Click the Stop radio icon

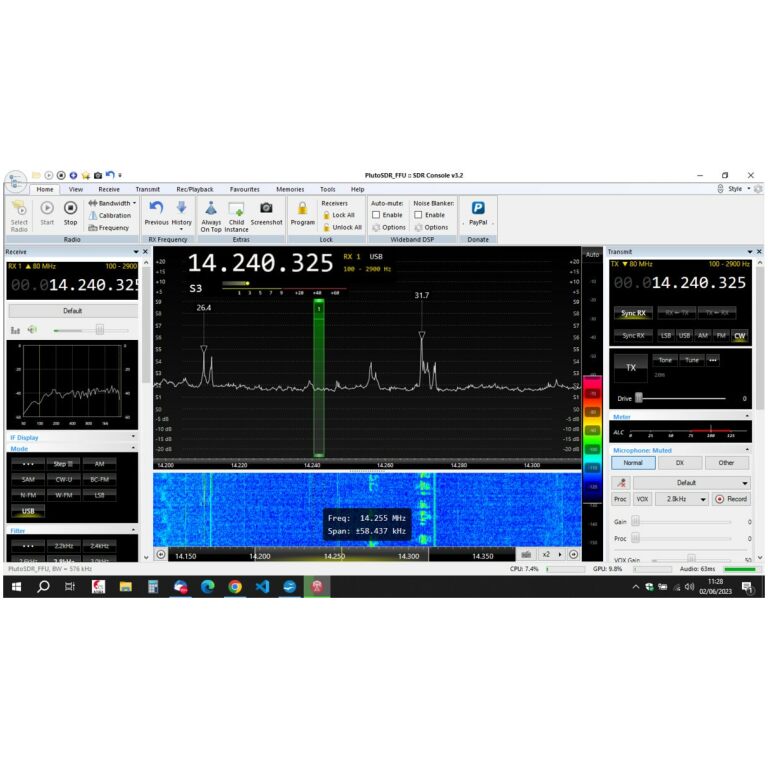coord(70,208)
